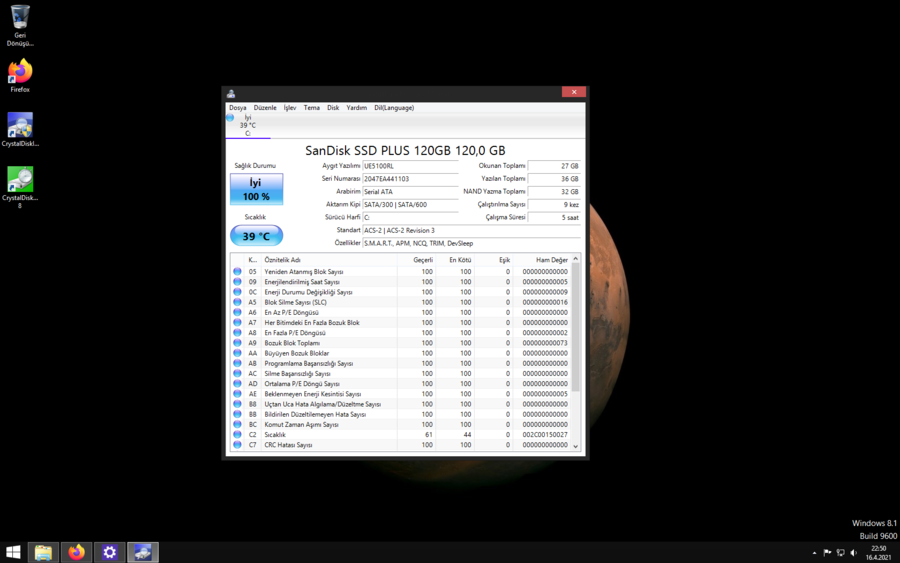Open the Action Center flag icon
This screenshot has width=900, height=563.
pos(827,553)
